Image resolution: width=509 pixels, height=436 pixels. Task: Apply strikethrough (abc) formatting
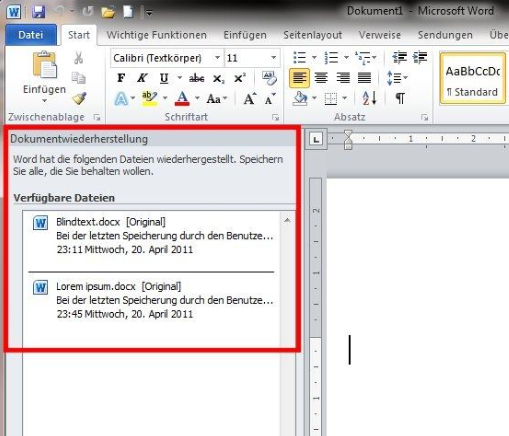[x=197, y=79]
